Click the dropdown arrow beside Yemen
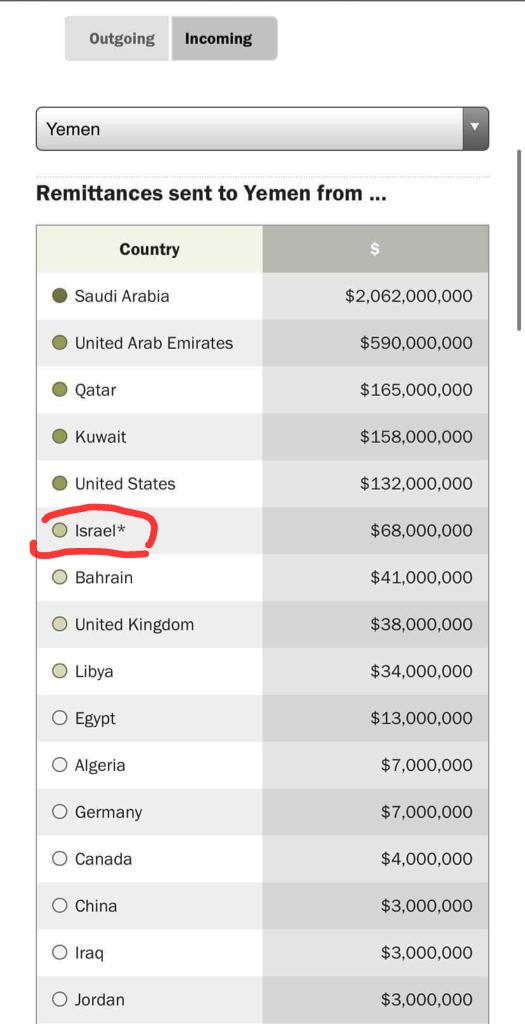 pyautogui.click(x=475, y=129)
